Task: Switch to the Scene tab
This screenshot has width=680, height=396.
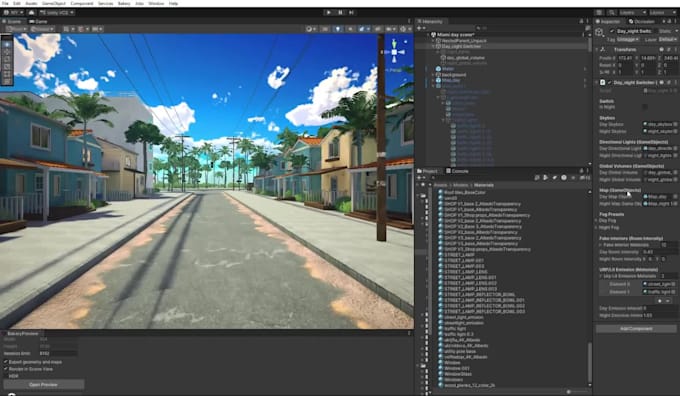Action: tap(13, 21)
